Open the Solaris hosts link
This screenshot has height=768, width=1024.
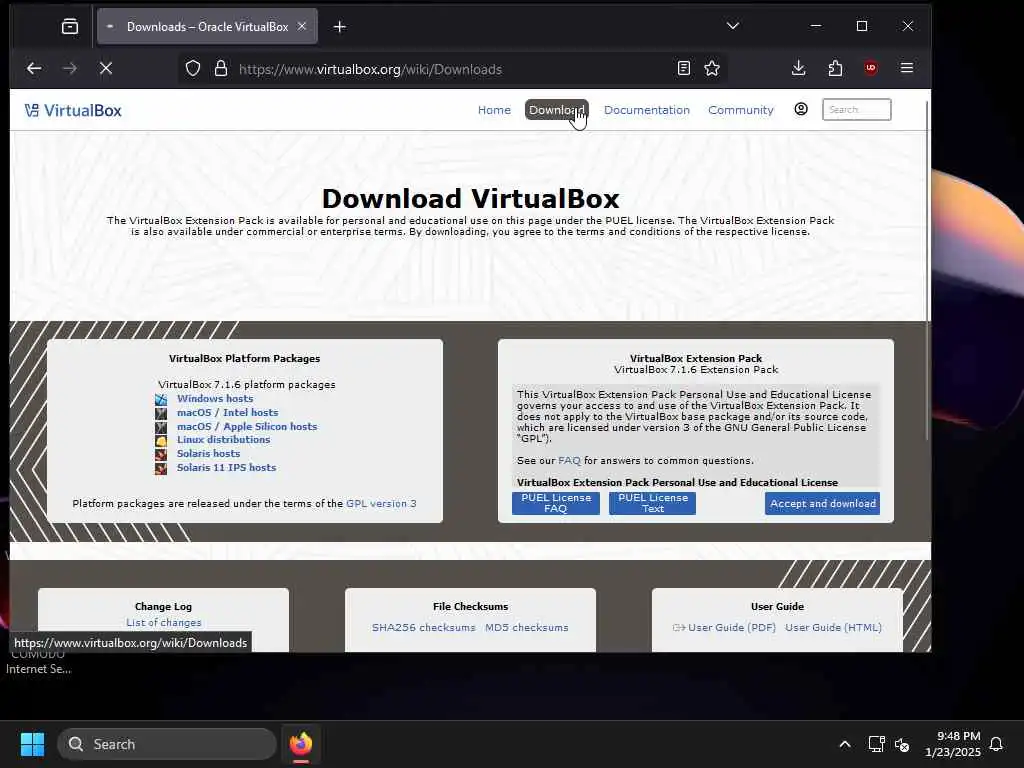[208, 453]
